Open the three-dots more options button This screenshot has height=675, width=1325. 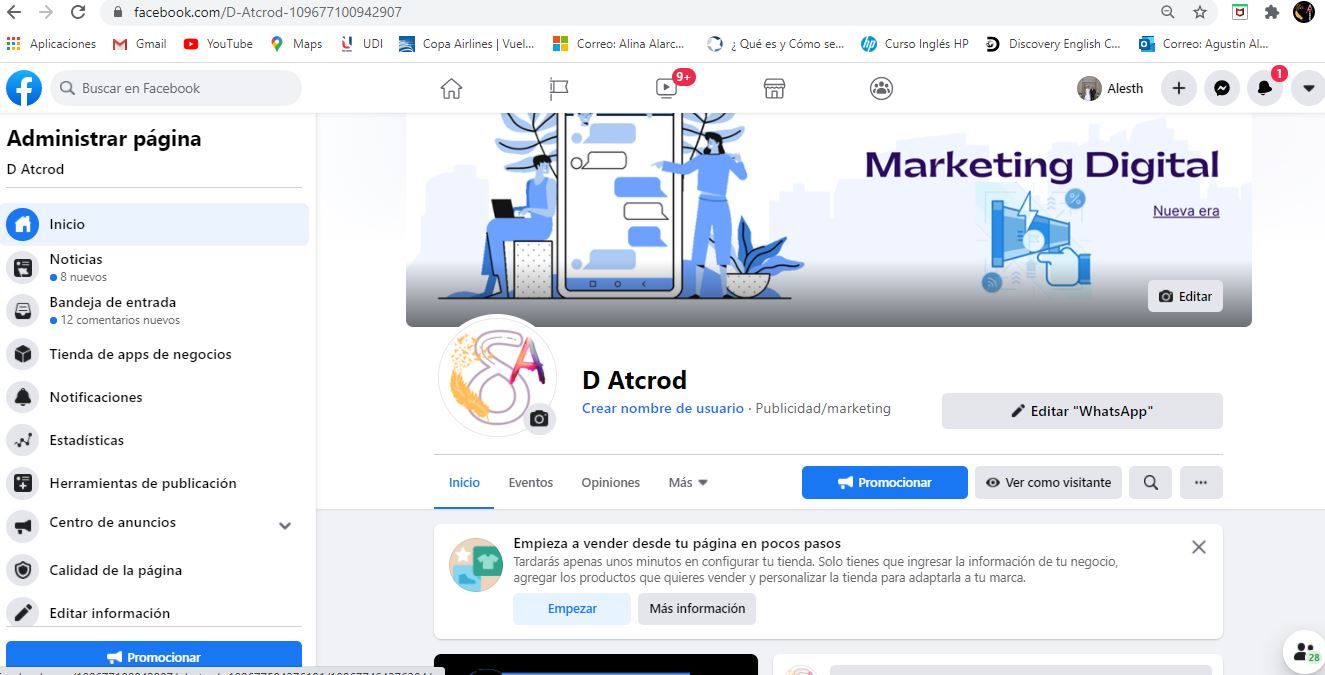(x=1201, y=482)
